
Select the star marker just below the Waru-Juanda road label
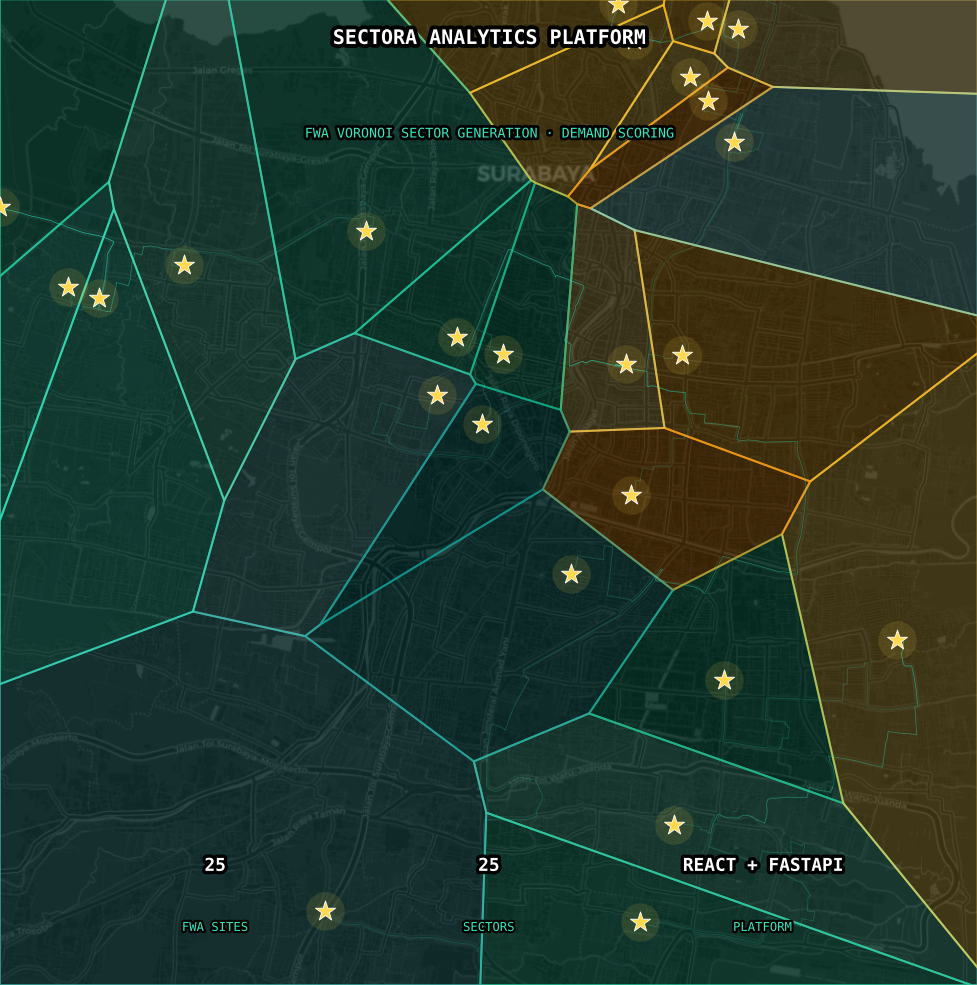tap(674, 824)
